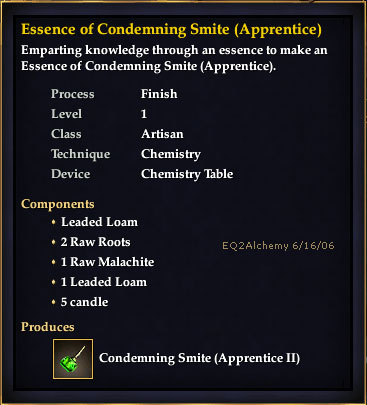Click the Artisan class value
Screen dimensions: 367x405
[x=162, y=134]
